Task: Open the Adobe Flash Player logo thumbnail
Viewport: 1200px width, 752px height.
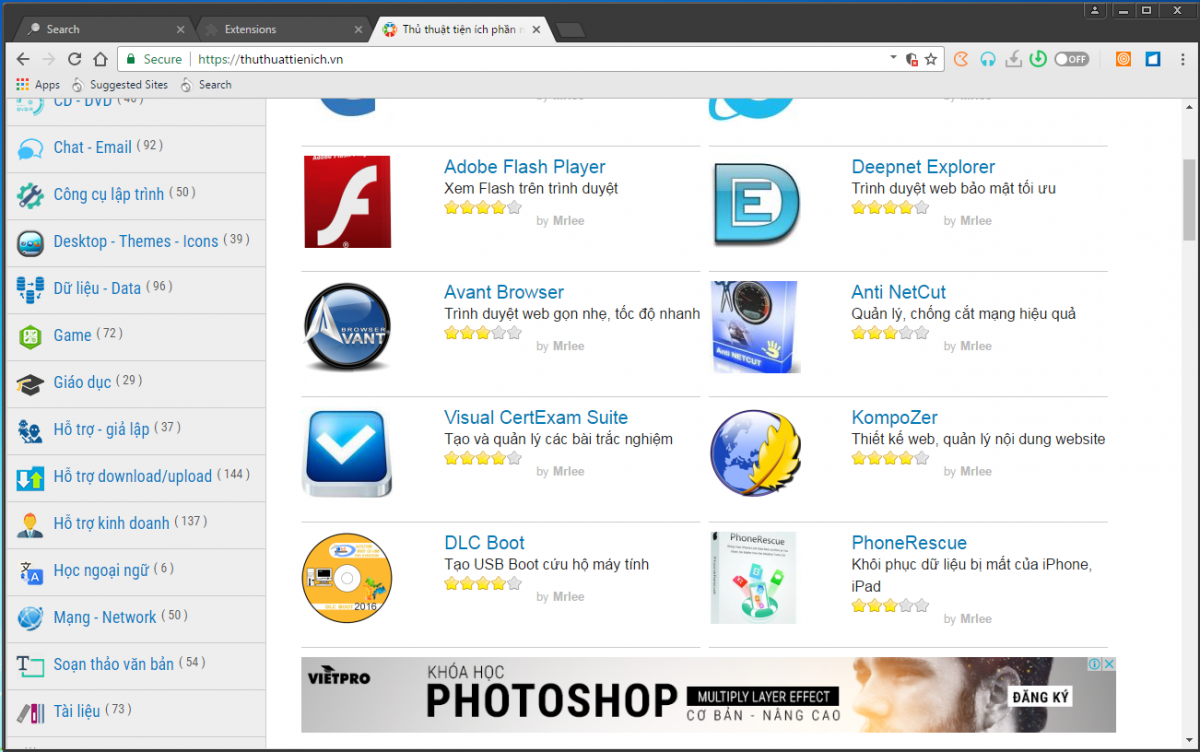Action: [347, 201]
